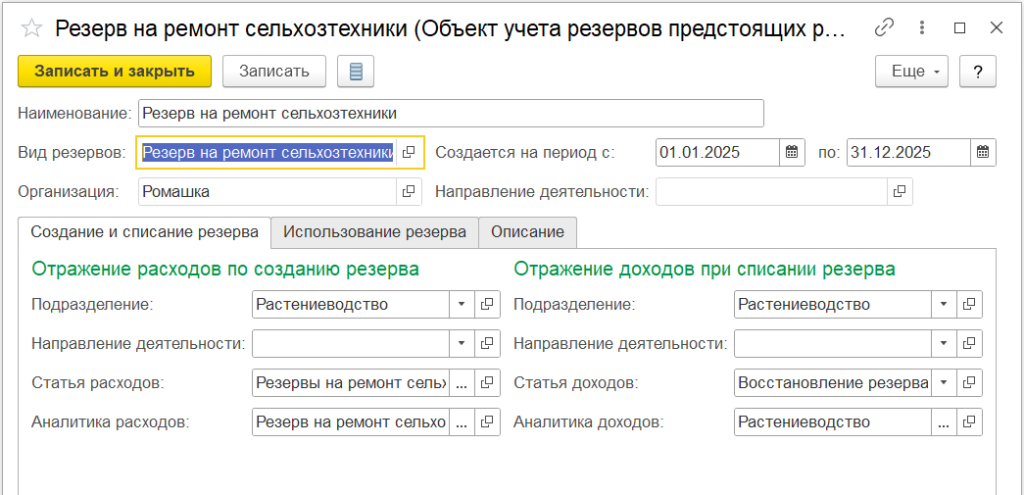Screen dimensions: 1024x495
Task: Expand Подразделение dropdown under income section
Action: (943, 304)
